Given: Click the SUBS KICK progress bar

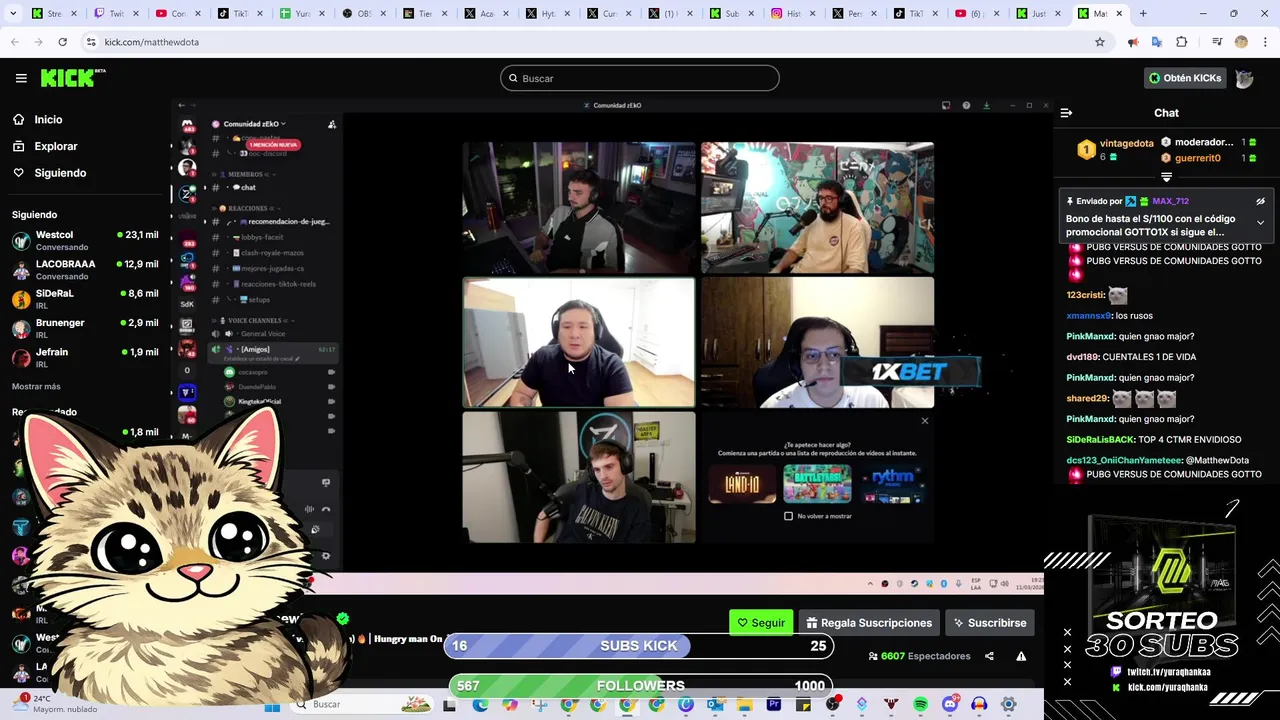Looking at the screenshot, I should (x=639, y=646).
